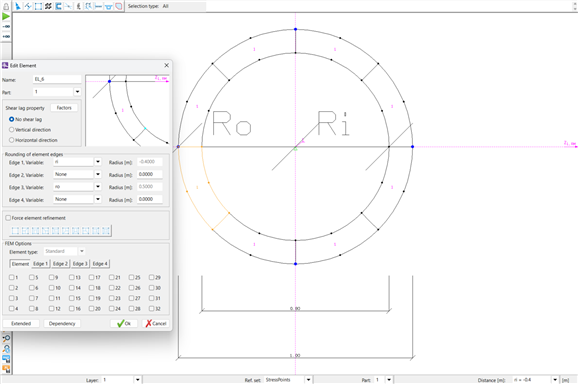Click the second magnifier icon in sidebar
The image size is (578, 384).
pos(6,348)
